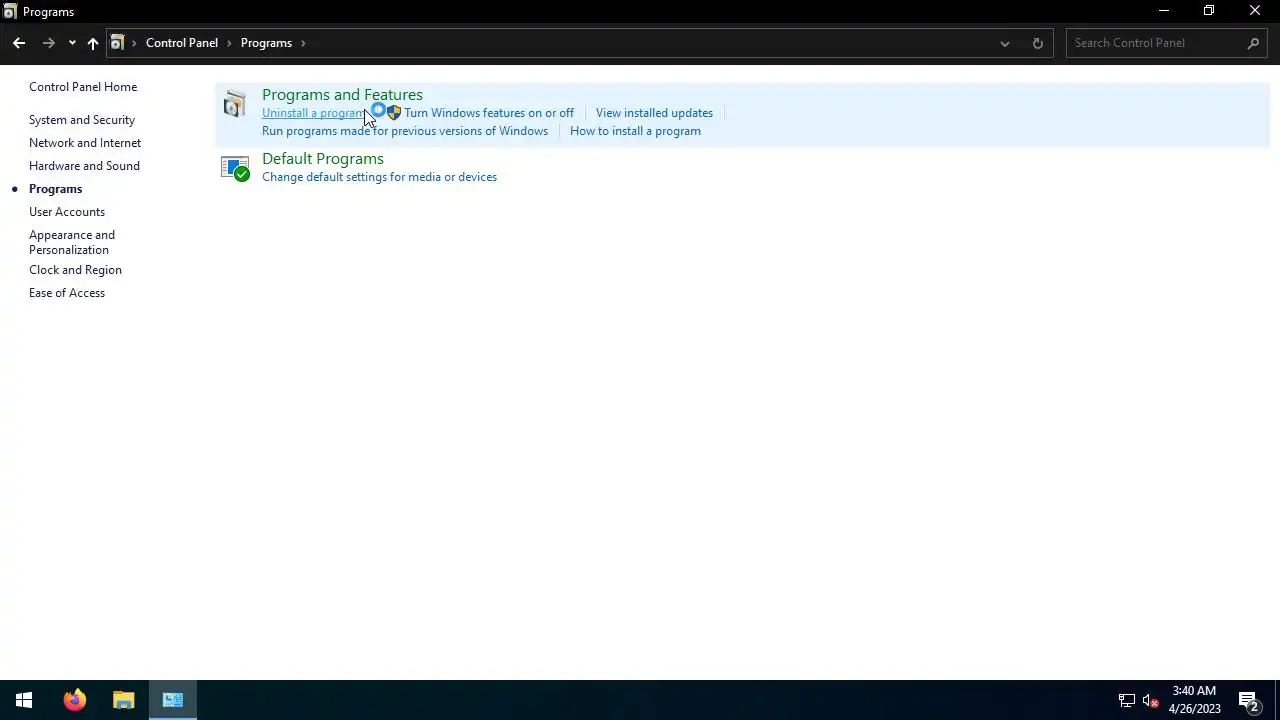Open Hardware and Sound category
The width and height of the screenshot is (1280, 720).
pyautogui.click(x=84, y=166)
